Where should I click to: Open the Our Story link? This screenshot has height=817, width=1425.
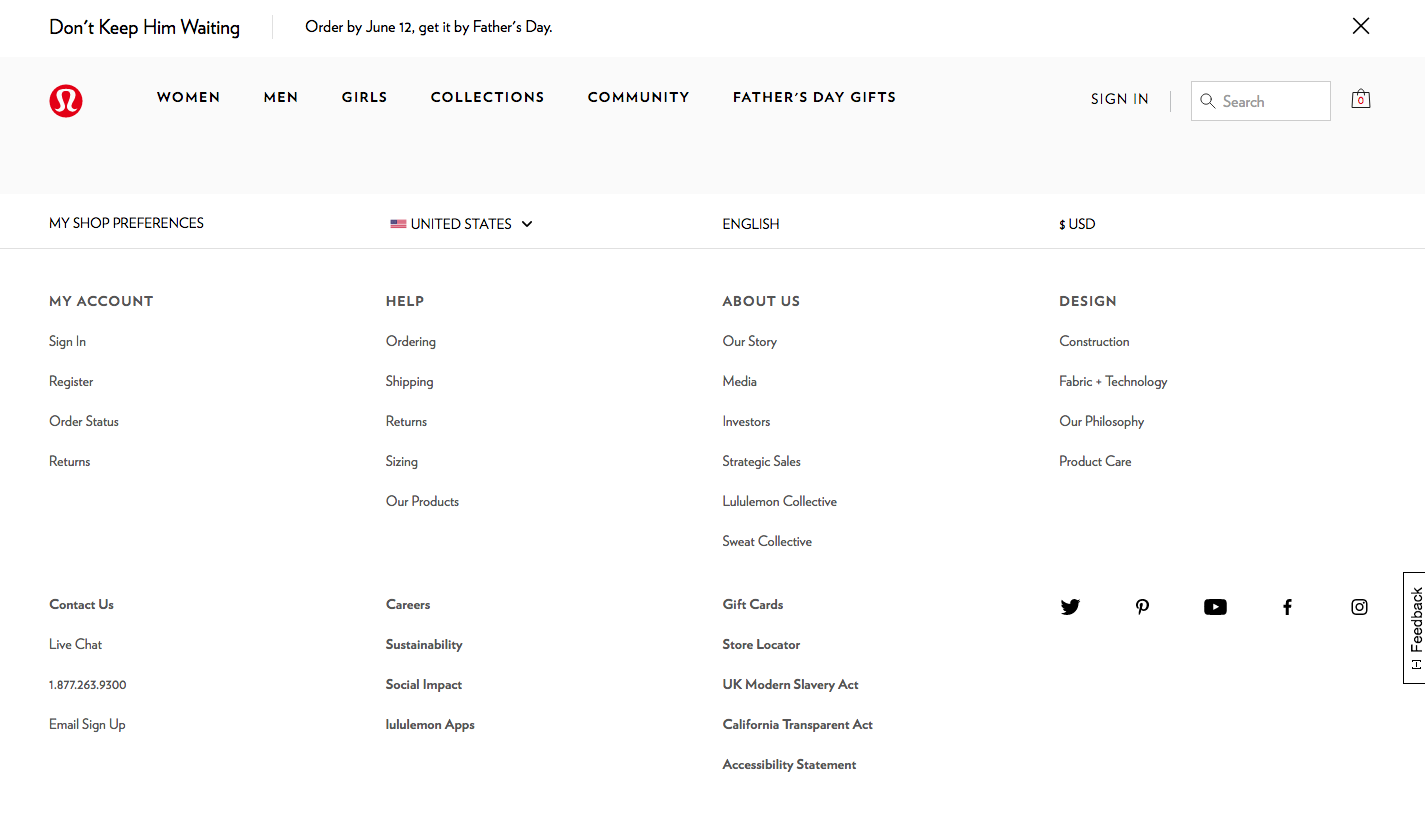point(749,341)
